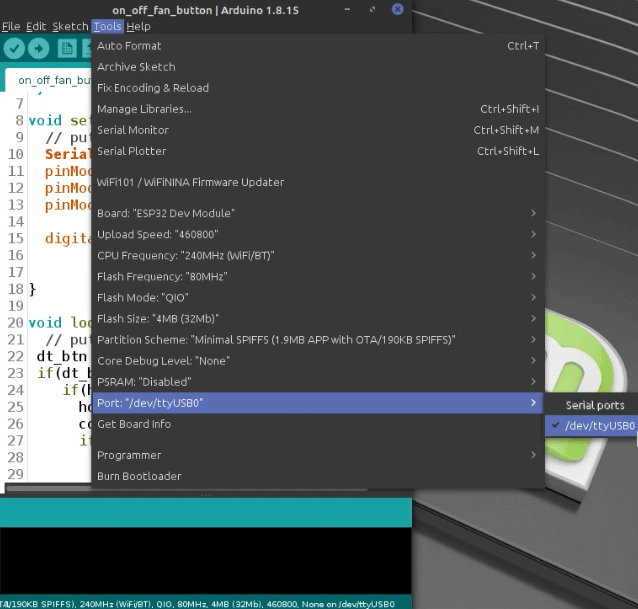Click the New sketch toolbar icon
Screen dimensions: 638x609
click(x=67, y=48)
